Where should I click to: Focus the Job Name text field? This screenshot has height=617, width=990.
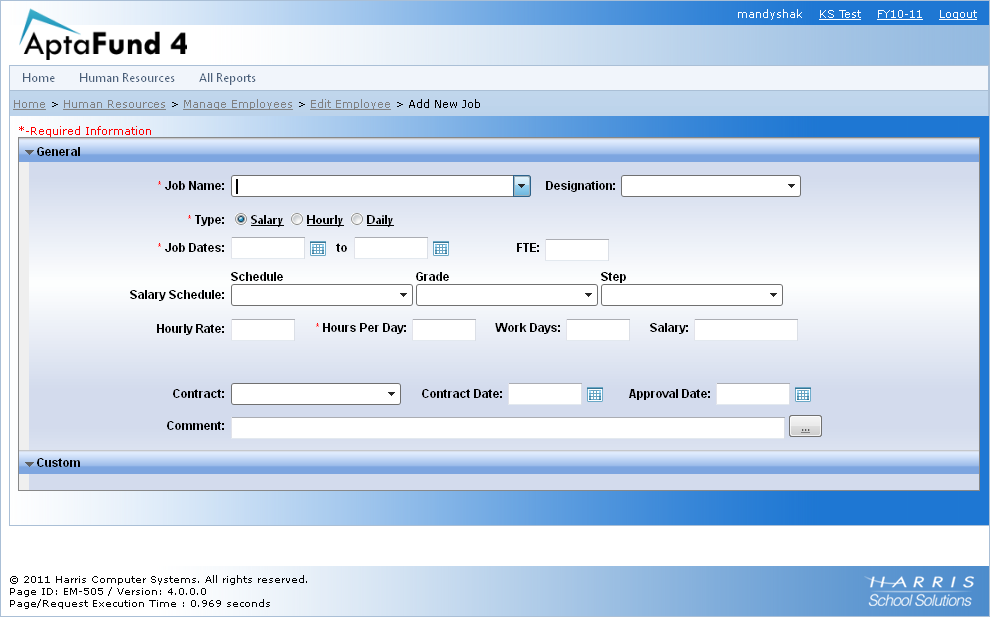coord(373,186)
